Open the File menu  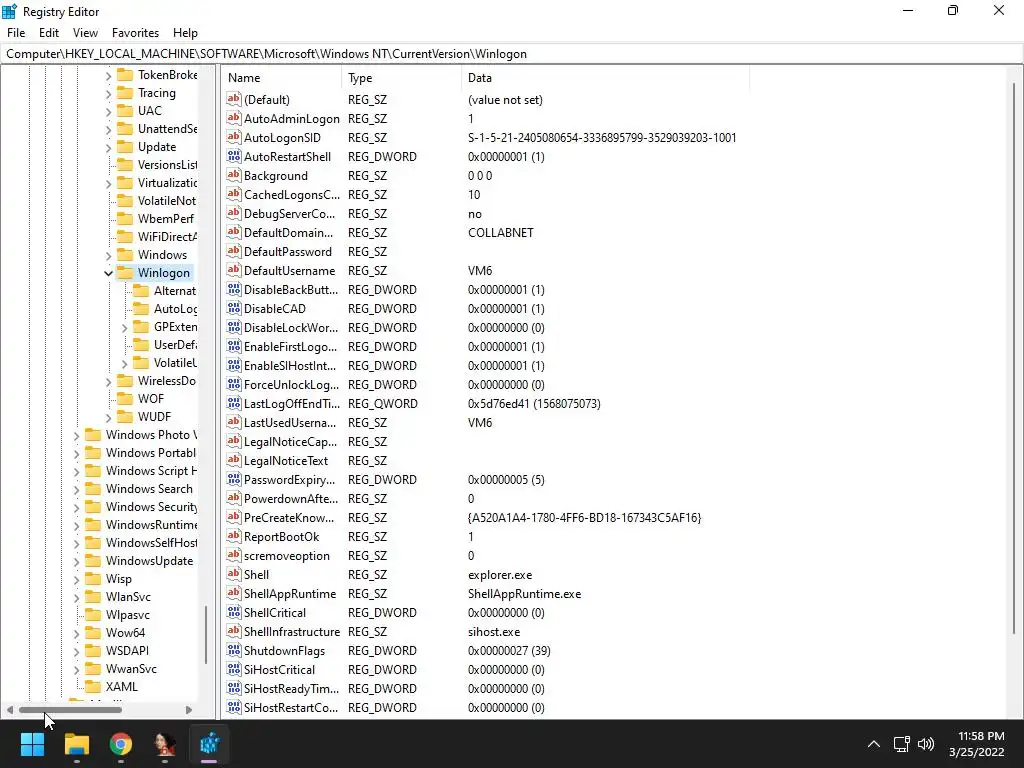(x=16, y=33)
